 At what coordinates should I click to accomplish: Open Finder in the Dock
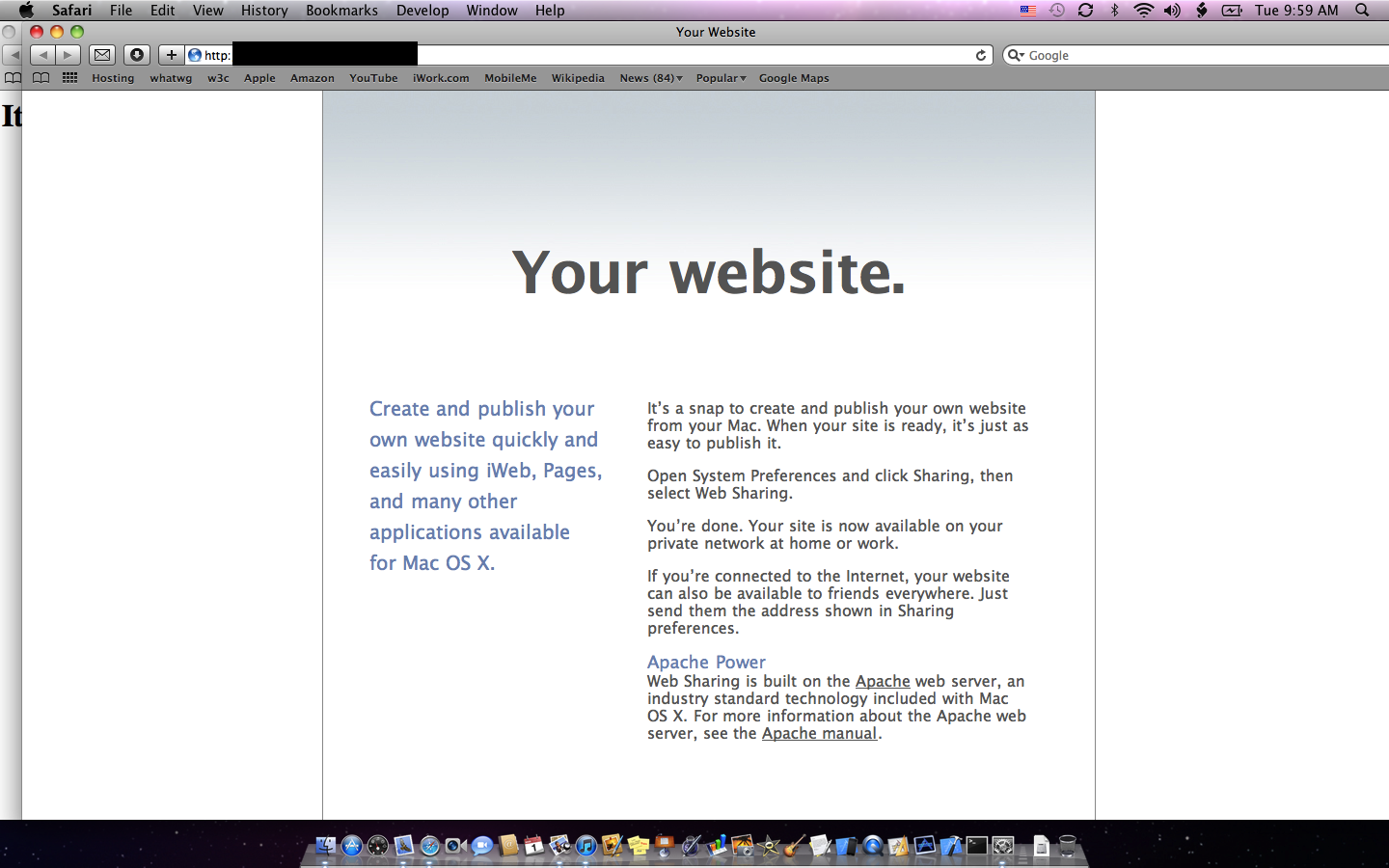pos(325,846)
